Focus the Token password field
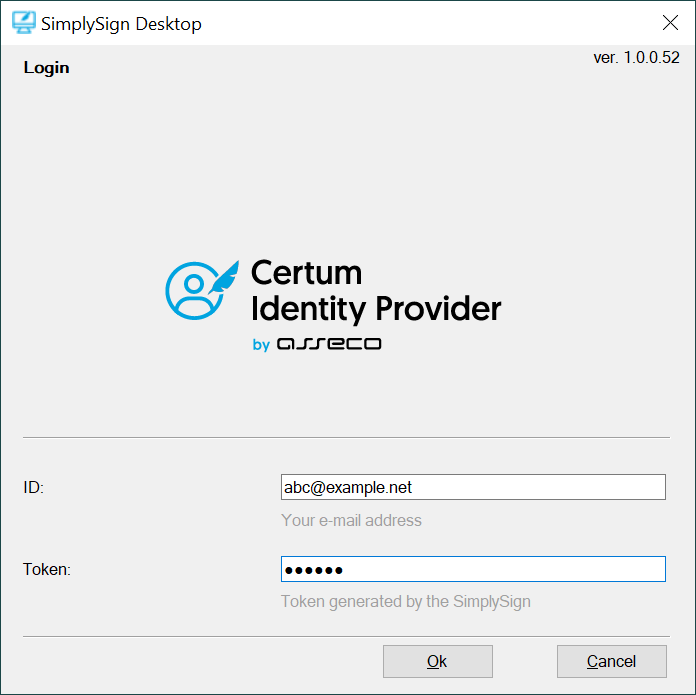Image resolution: width=696 pixels, height=695 pixels. pos(473,569)
